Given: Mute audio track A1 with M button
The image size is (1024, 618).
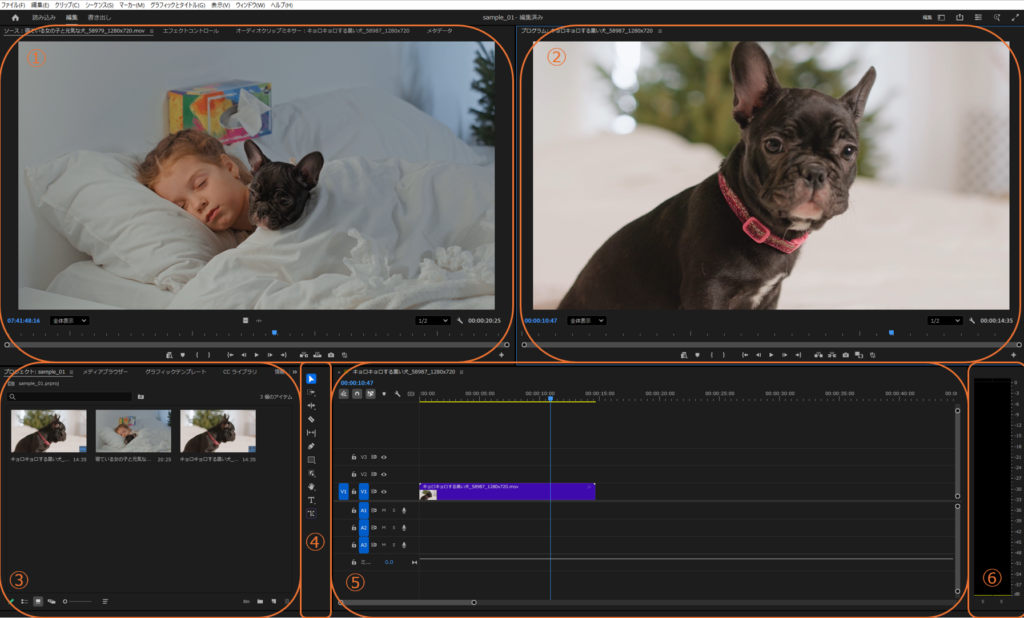Looking at the screenshot, I should pyautogui.click(x=384, y=510).
